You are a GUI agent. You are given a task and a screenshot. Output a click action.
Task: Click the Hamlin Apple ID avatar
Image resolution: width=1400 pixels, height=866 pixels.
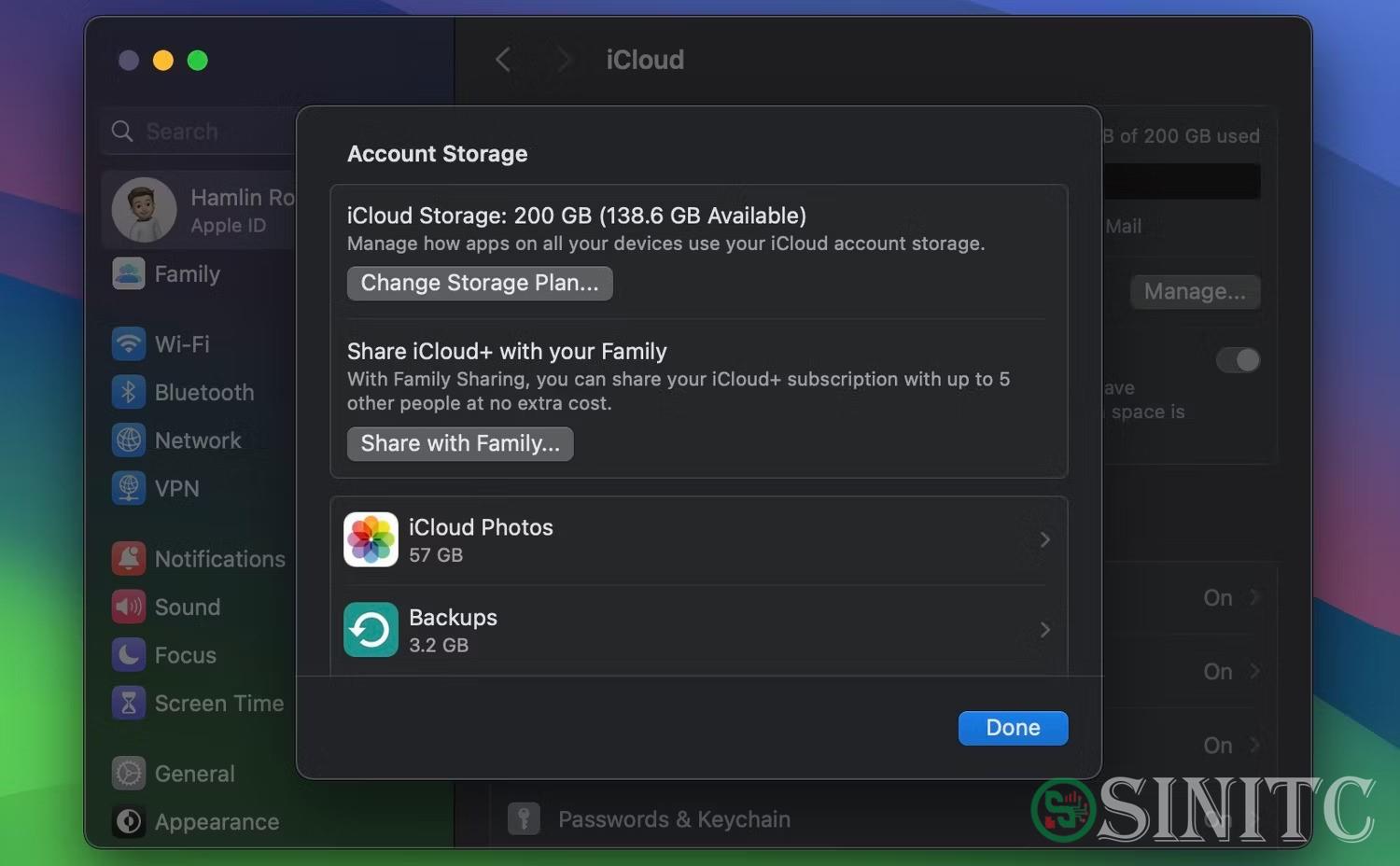point(144,210)
